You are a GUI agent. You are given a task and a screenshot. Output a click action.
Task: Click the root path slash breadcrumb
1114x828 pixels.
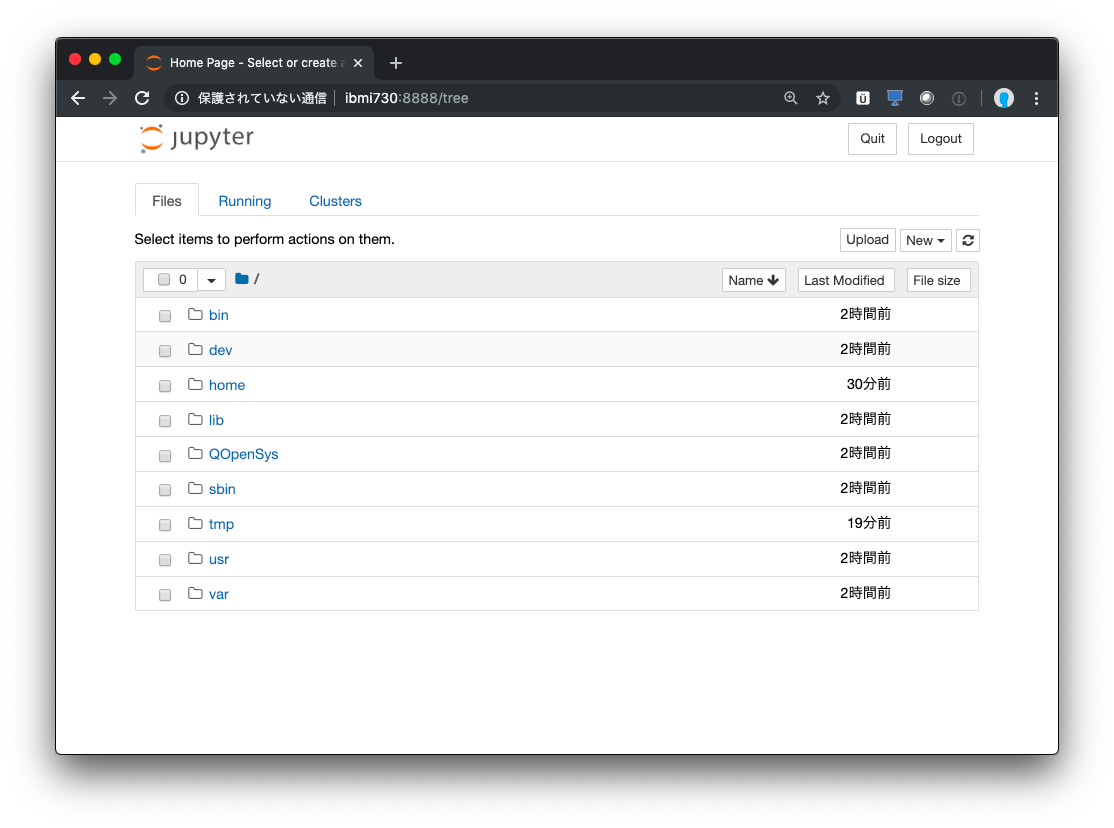pos(256,279)
